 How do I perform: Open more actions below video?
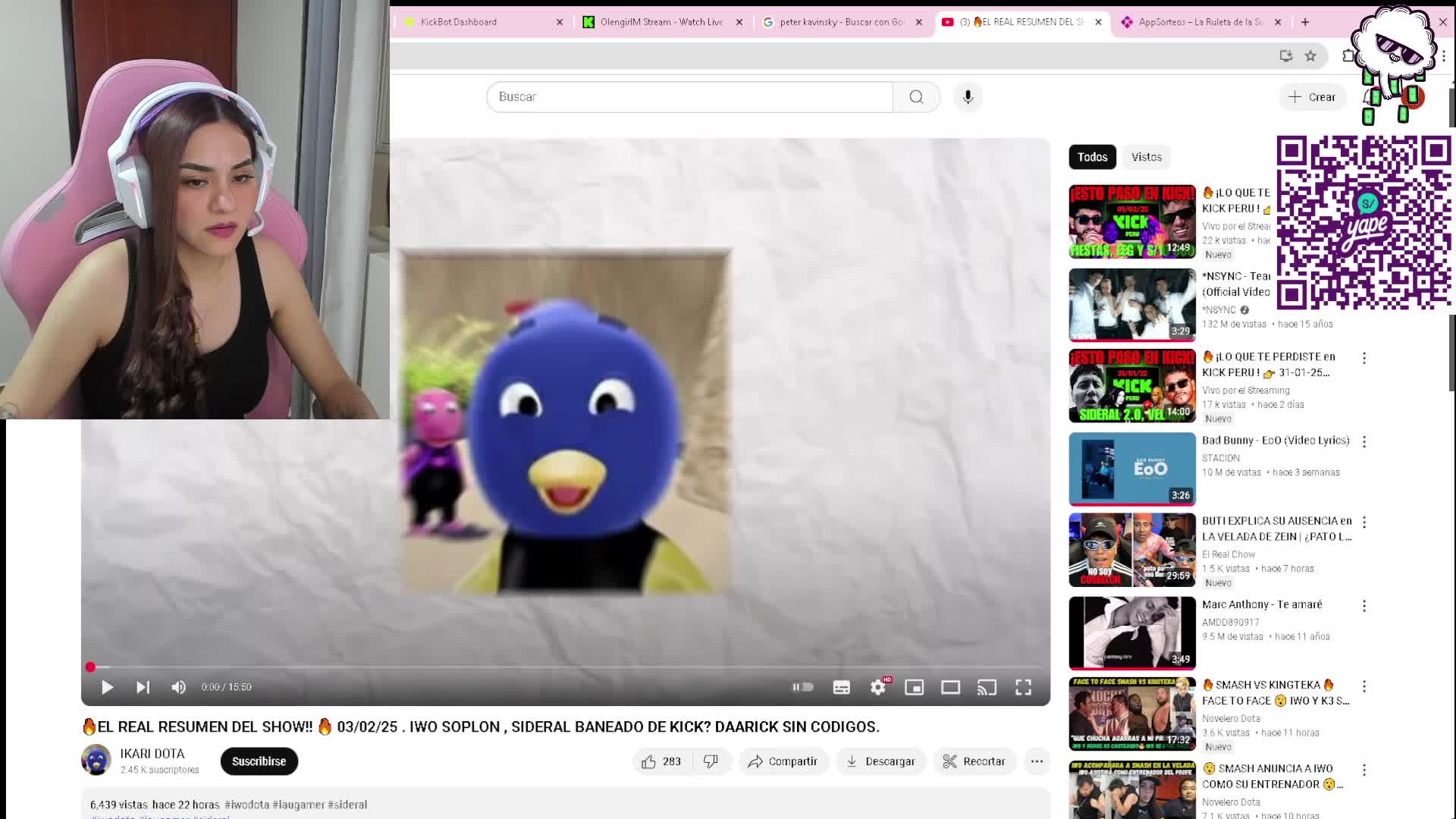point(1037,761)
